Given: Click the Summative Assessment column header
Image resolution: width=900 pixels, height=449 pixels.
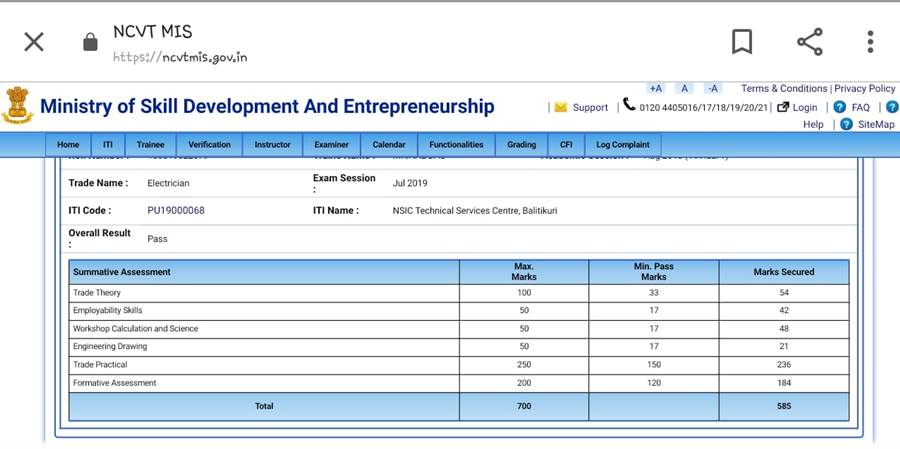Looking at the screenshot, I should click(264, 272).
